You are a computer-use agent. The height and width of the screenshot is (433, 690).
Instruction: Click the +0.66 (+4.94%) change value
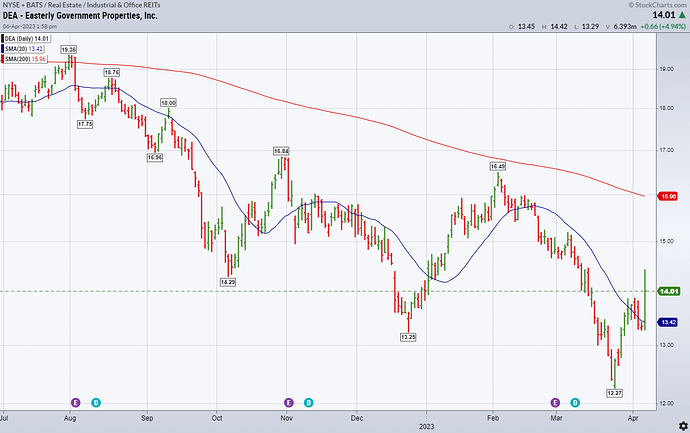(x=663, y=26)
